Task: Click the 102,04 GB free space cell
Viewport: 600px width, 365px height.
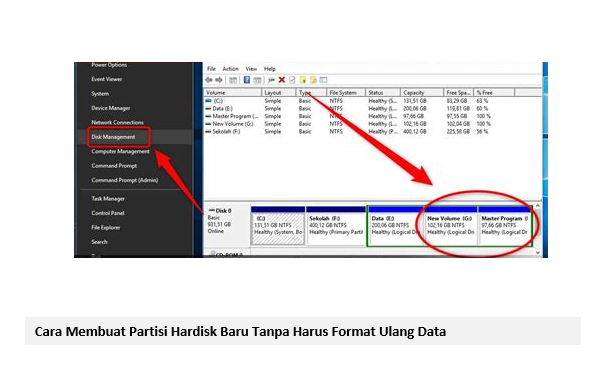Action: point(458,124)
